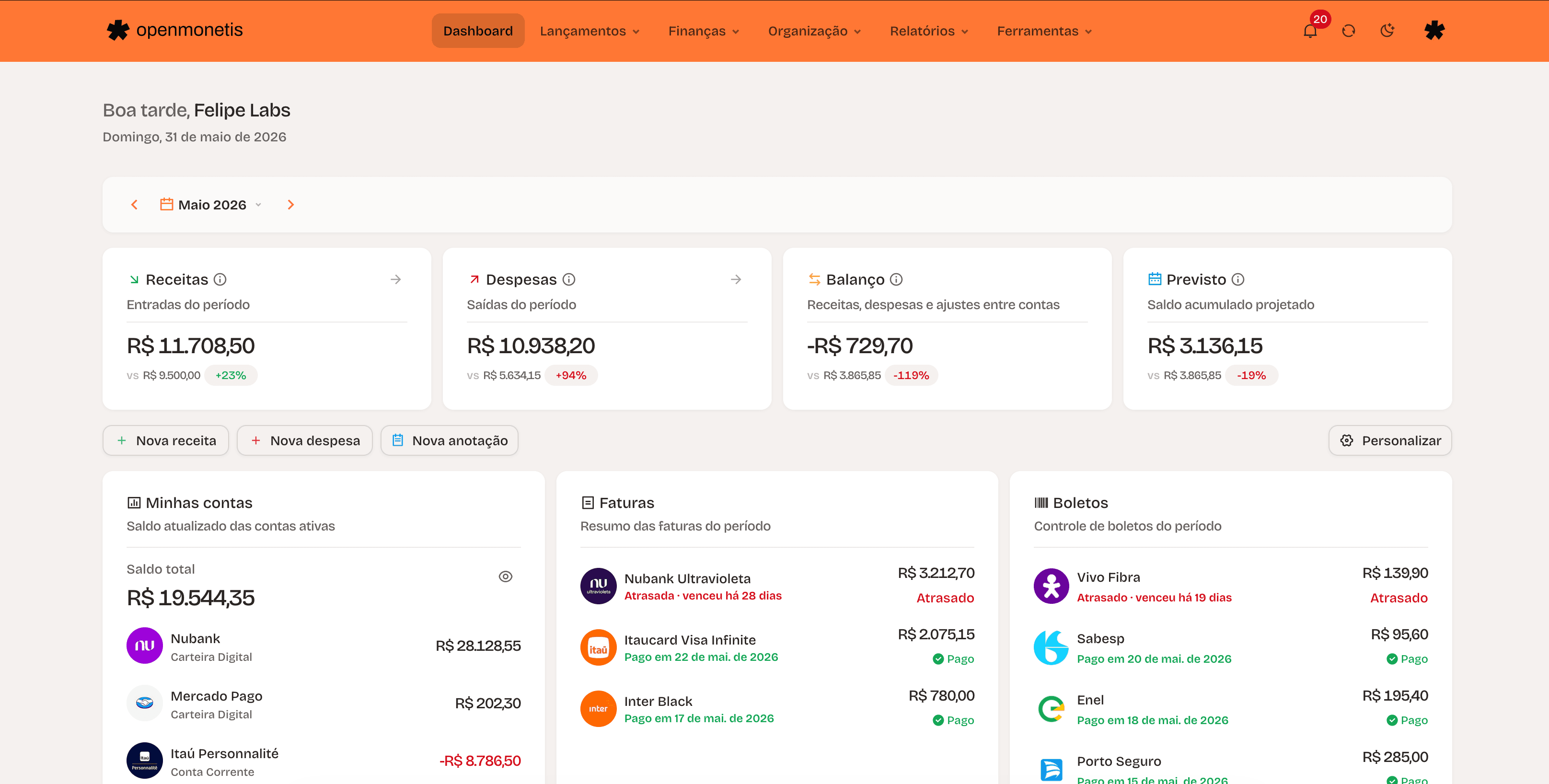Click the Itaú Personnalité negative balance
Image resolution: width=1549 pixels, height=784 pixels.
click(480, 761)
